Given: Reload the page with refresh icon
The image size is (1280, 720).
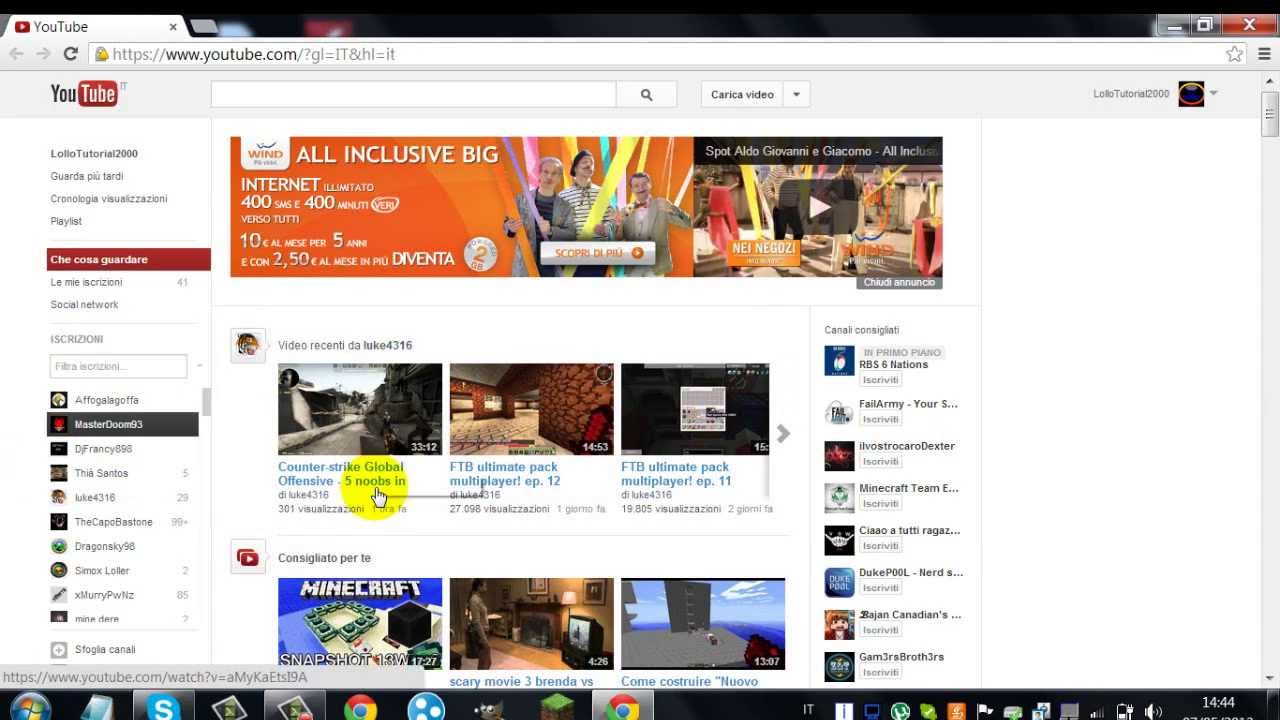Looking at the screenshot, I should click(70, 54).
